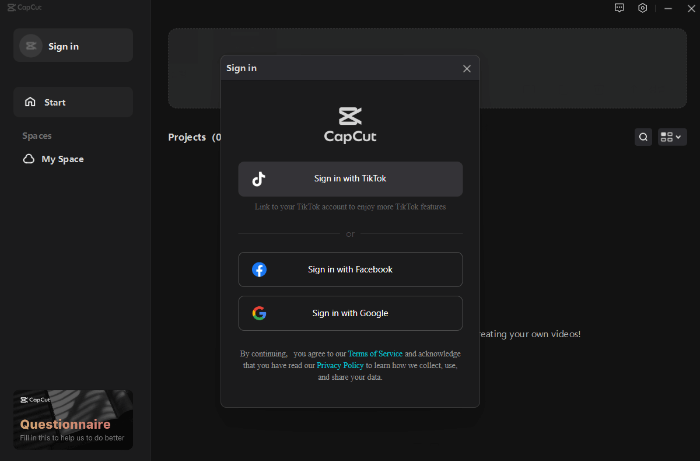Screen dimensions: 700x461
Task: Click the Google logo icon
Action: pyautogui.click(x=259, y=313)
